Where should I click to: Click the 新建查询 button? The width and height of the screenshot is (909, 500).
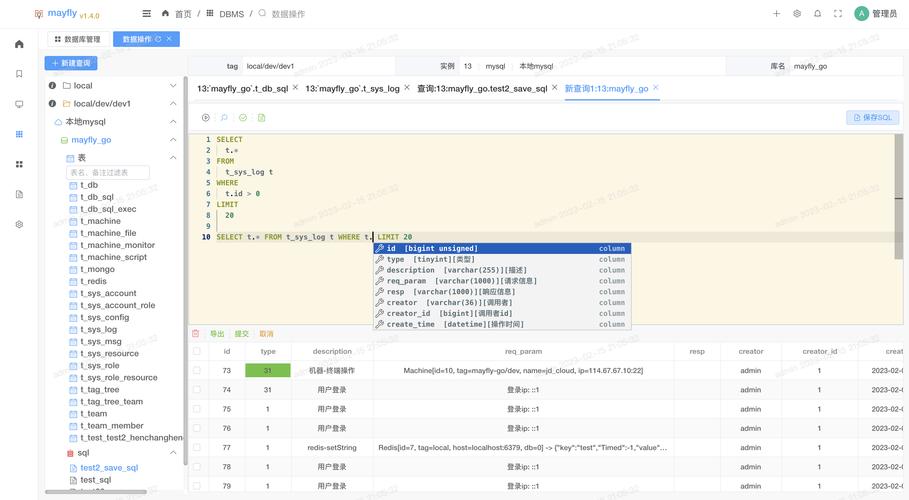point(71,63)
